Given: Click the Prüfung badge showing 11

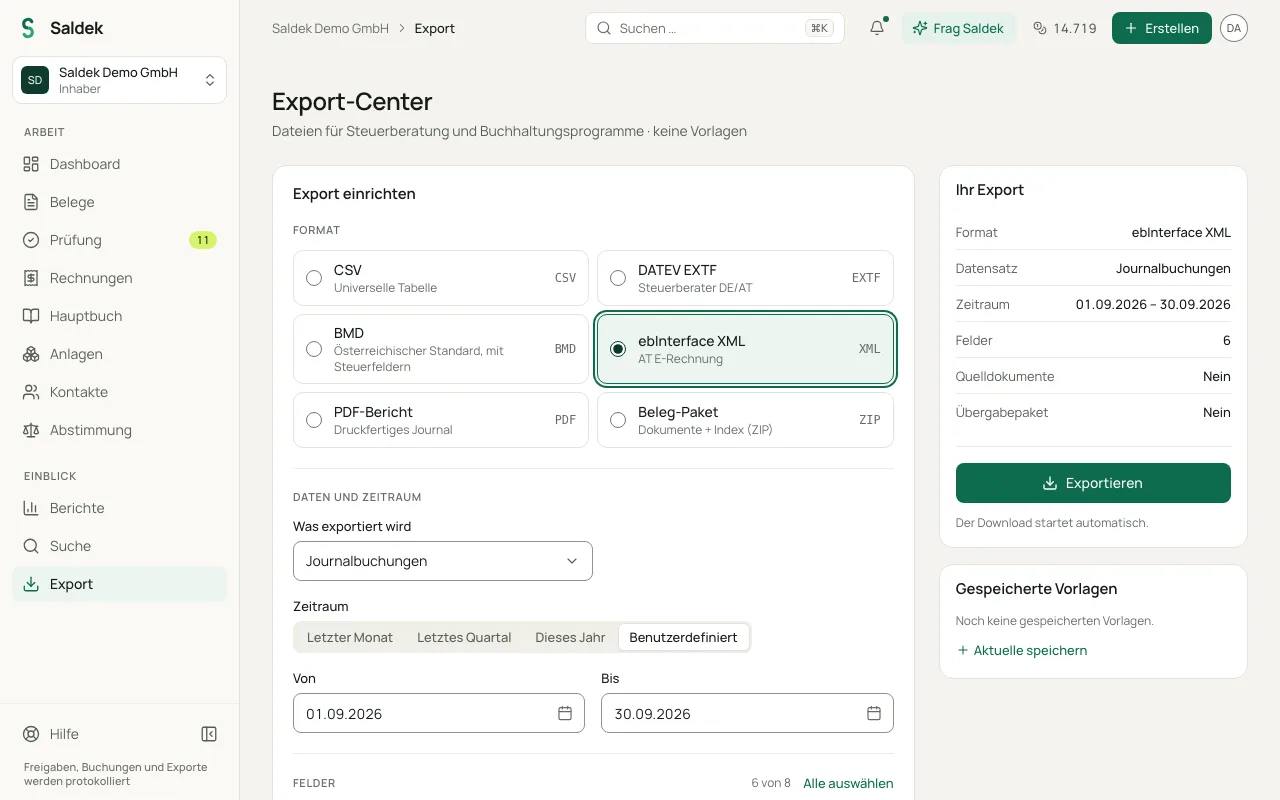Looking at the screenshot, I should [203, 240].
